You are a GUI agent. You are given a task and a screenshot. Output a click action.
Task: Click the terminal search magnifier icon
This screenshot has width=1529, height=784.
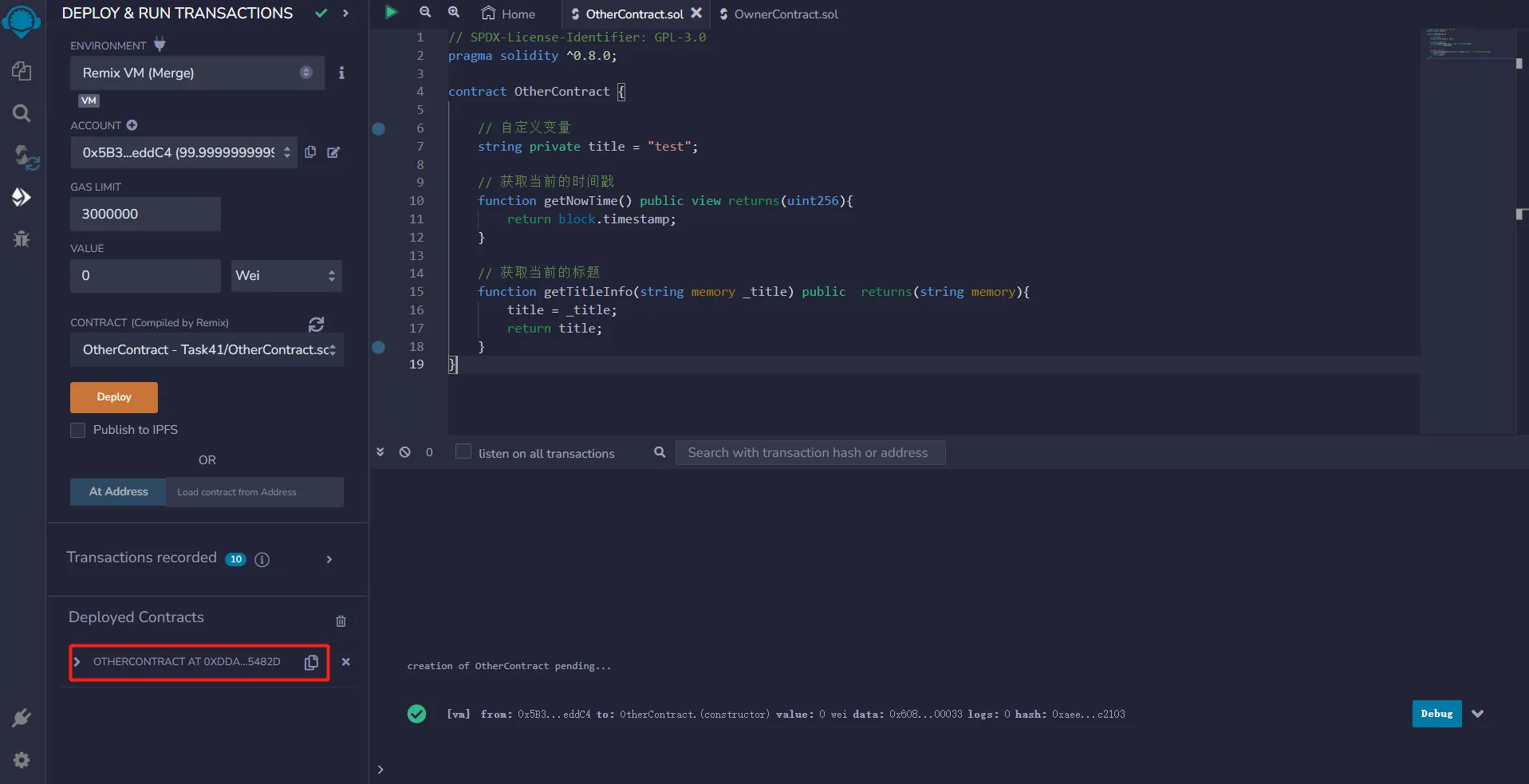pos(660,452)
